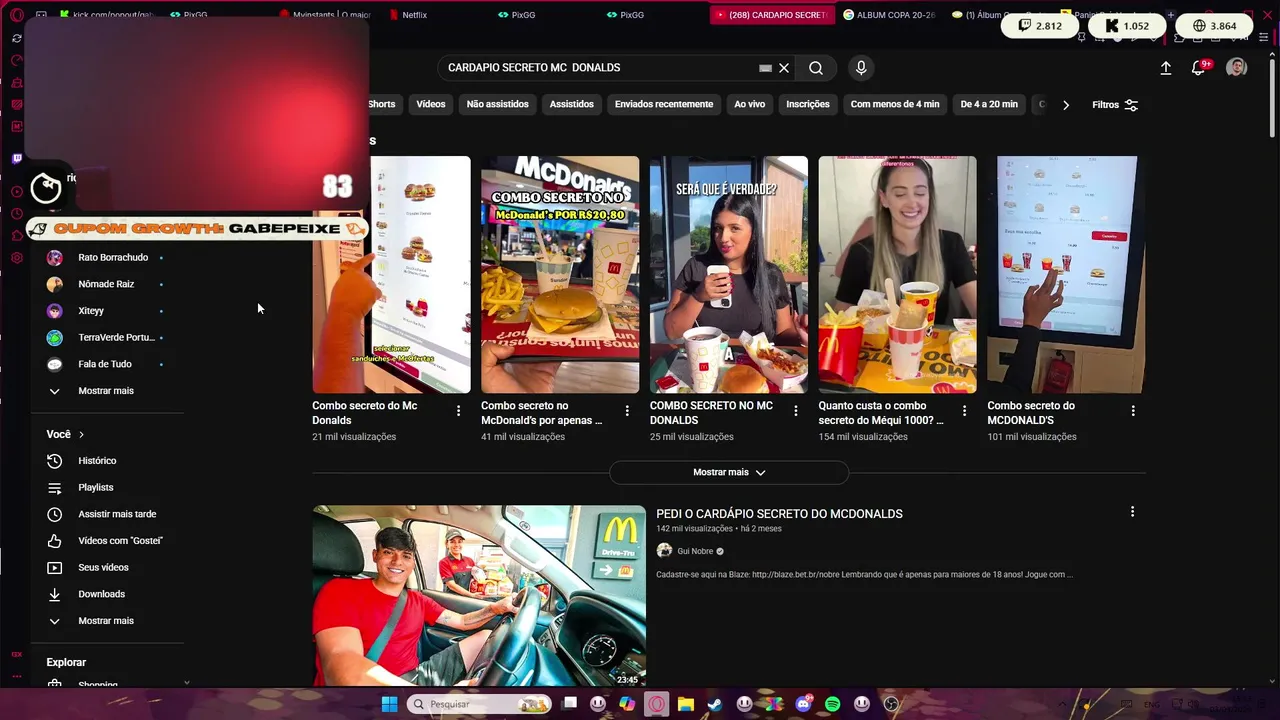Click Gui Nobre channel avatar

(664, 551)
